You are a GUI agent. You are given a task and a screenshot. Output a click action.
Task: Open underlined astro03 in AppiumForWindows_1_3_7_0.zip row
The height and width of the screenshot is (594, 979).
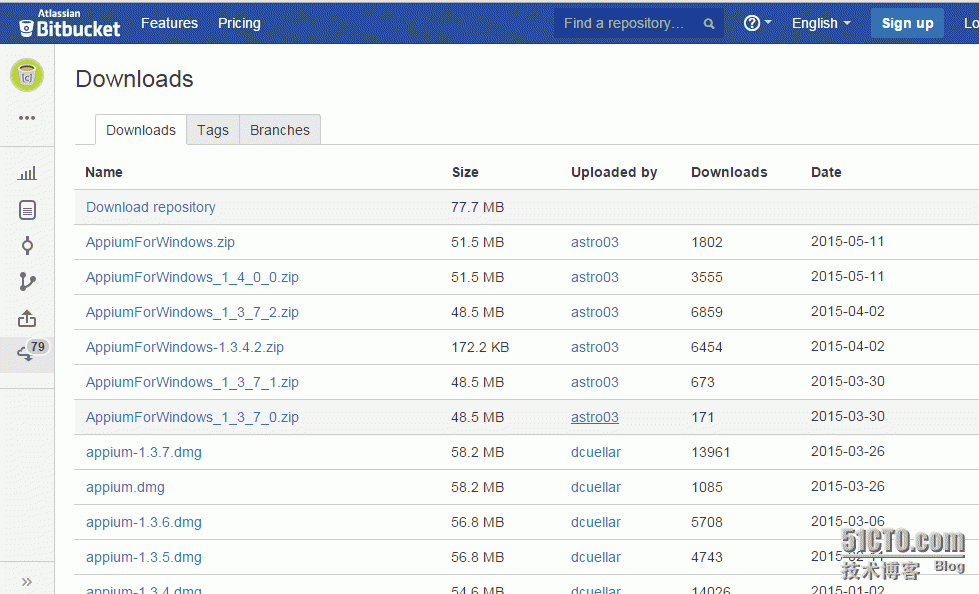click(594, 417)
